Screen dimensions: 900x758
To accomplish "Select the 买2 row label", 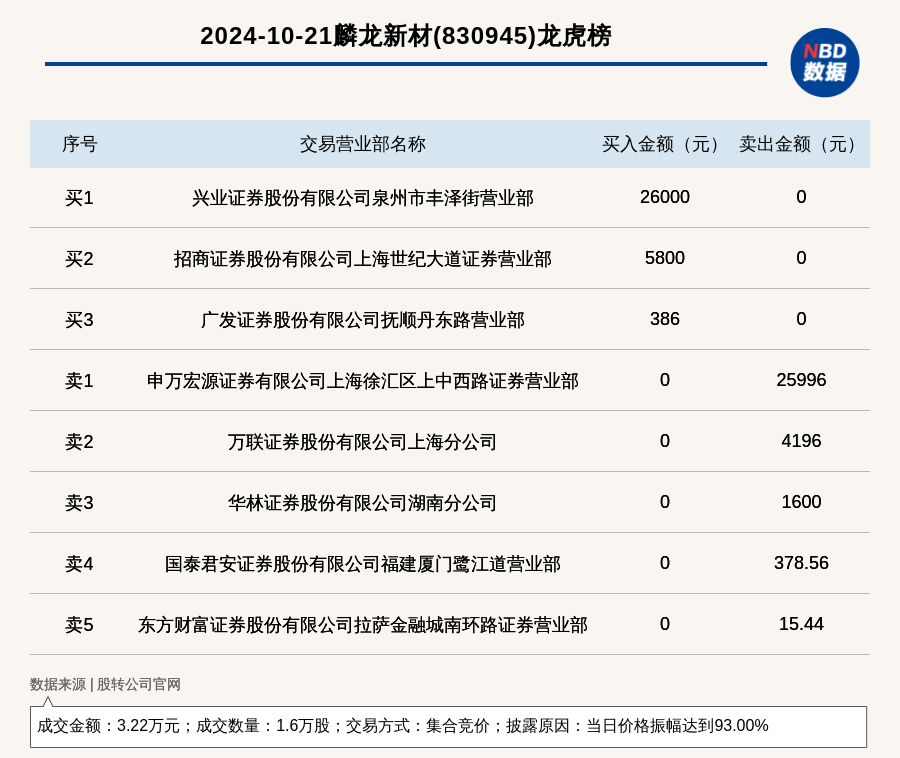I will pos(79,259).
